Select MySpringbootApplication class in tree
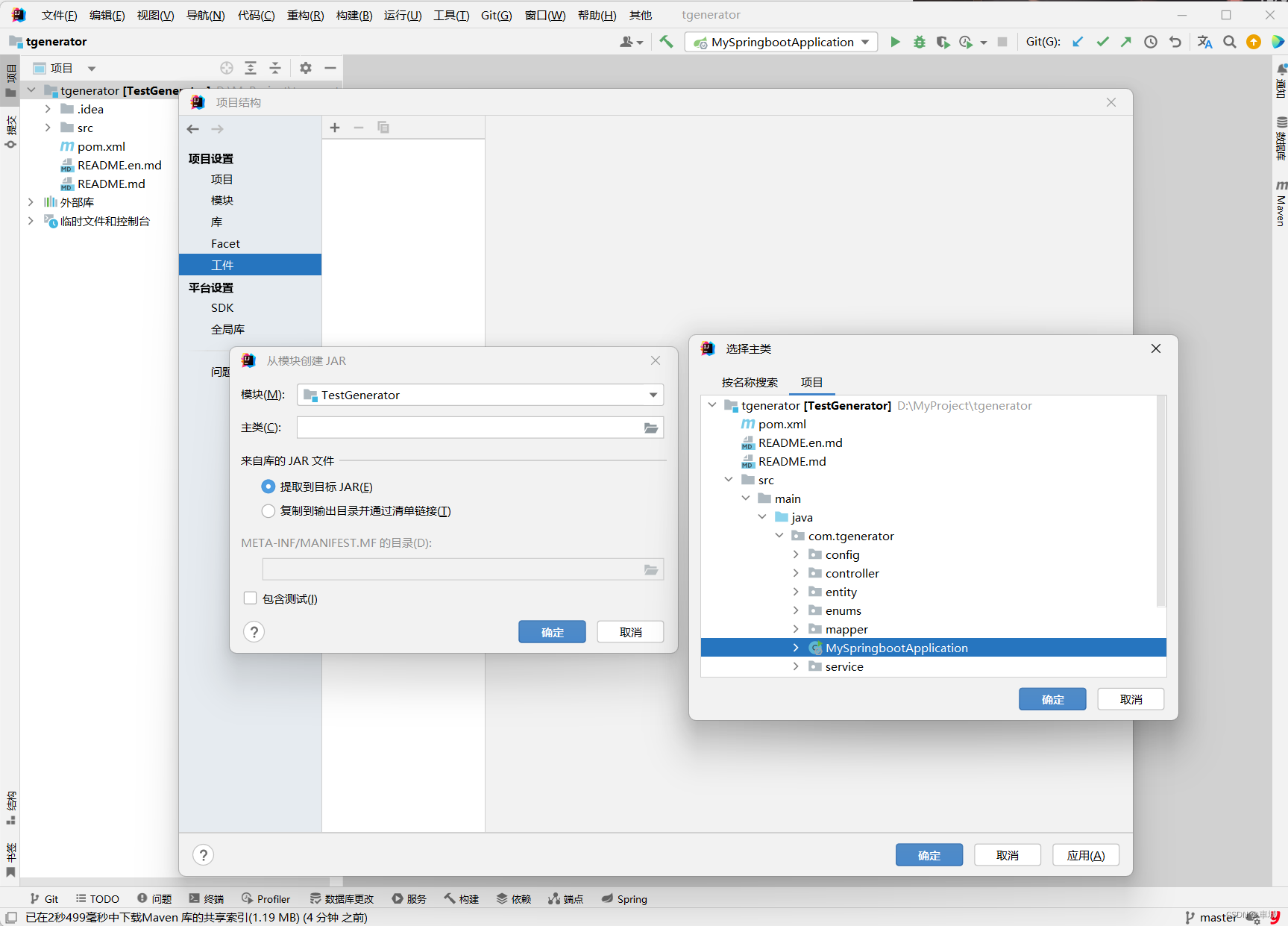This screenshot has width=1288, height=926. click(x=934, y=648)
